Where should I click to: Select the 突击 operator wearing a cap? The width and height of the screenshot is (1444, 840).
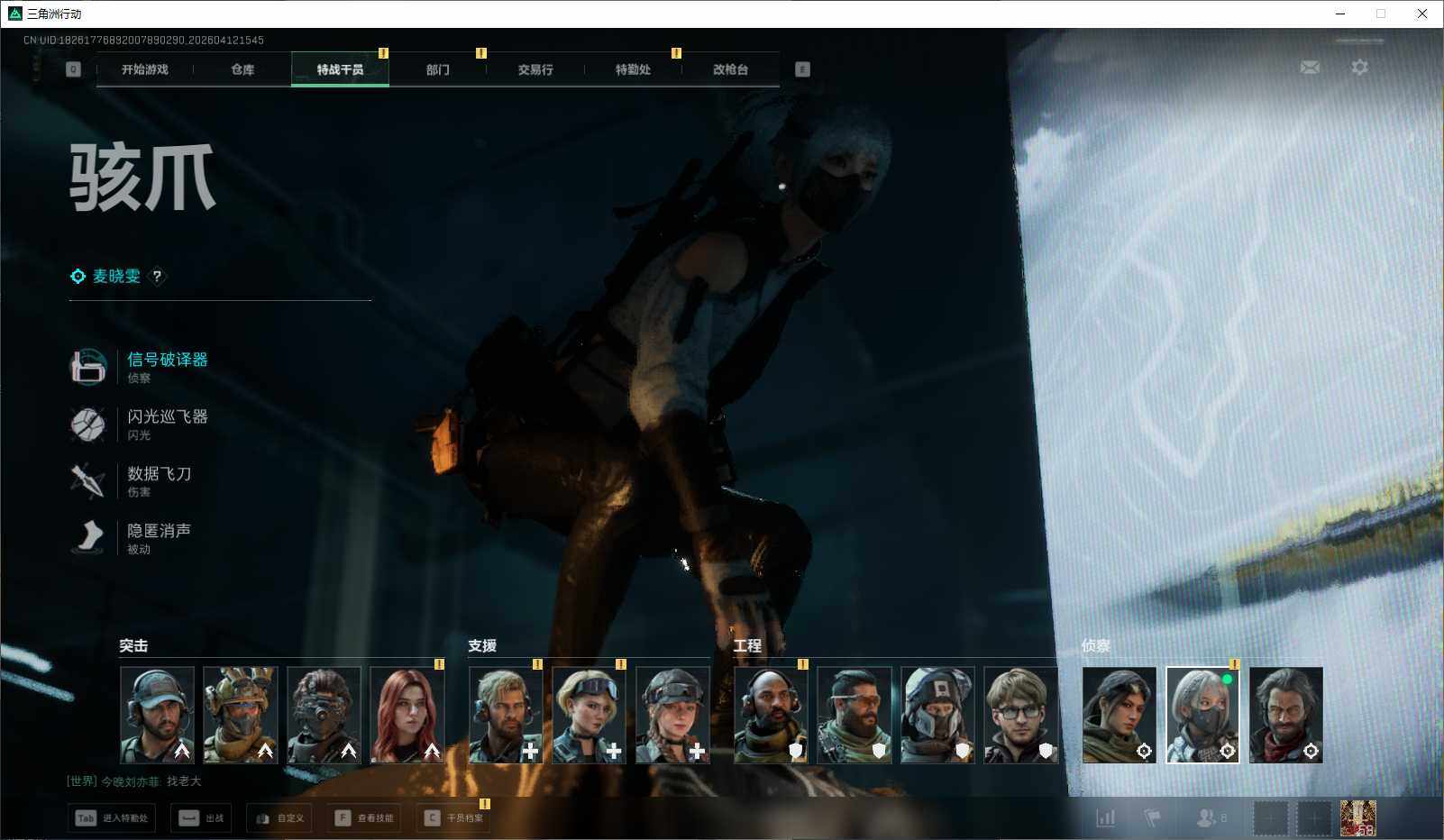click(x=157, y=715)
